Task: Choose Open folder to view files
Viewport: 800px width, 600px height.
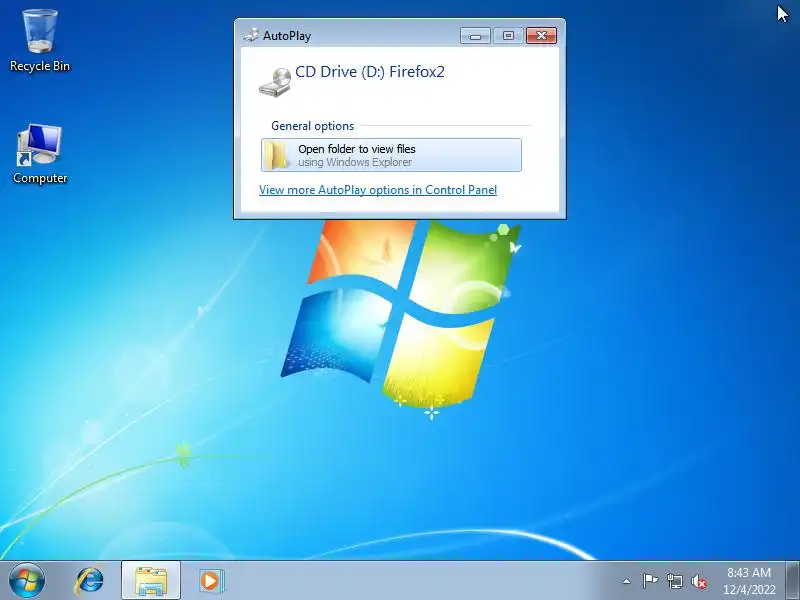Action: click(x=391, y=155)
